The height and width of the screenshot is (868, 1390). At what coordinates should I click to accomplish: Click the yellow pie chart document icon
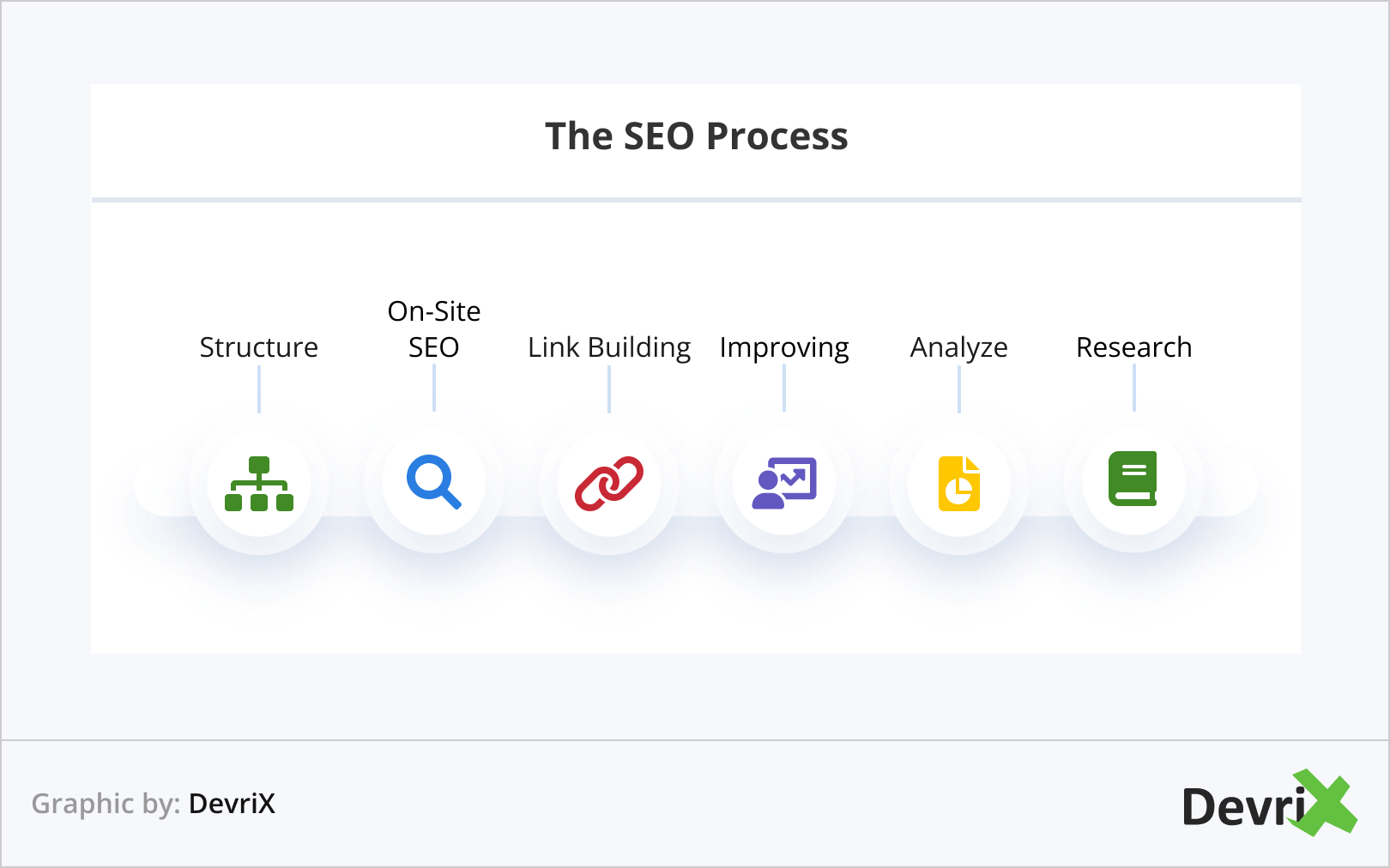pos(959,484)
